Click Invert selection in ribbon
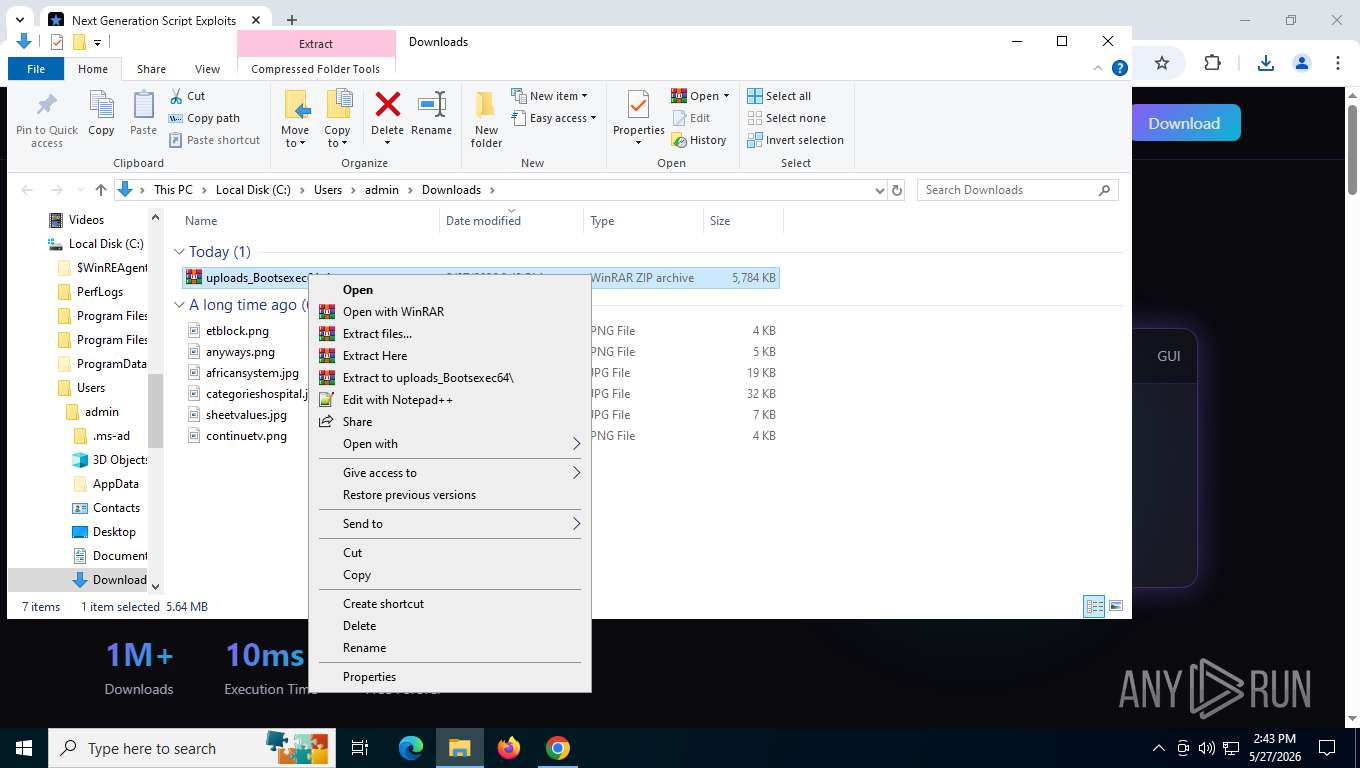 coord(795,140)
